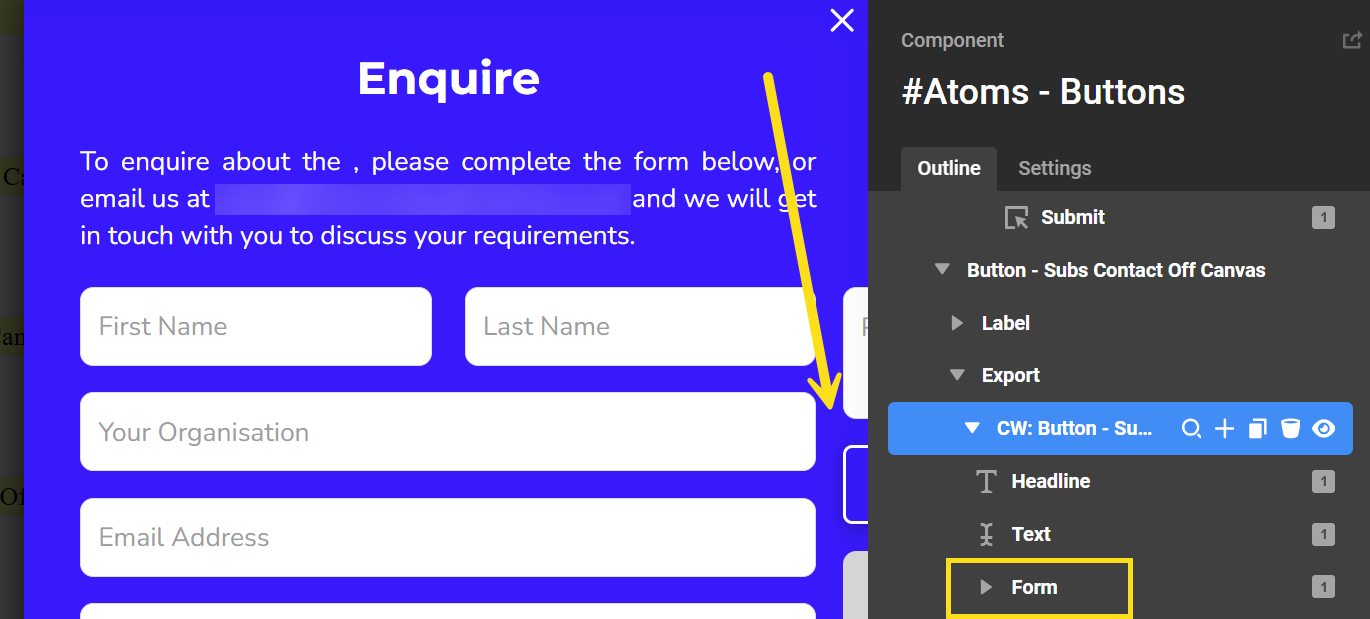Close the Enquire modal with the X
The width and height of the screenshot is (1370, 619).
tap(842, 20)
